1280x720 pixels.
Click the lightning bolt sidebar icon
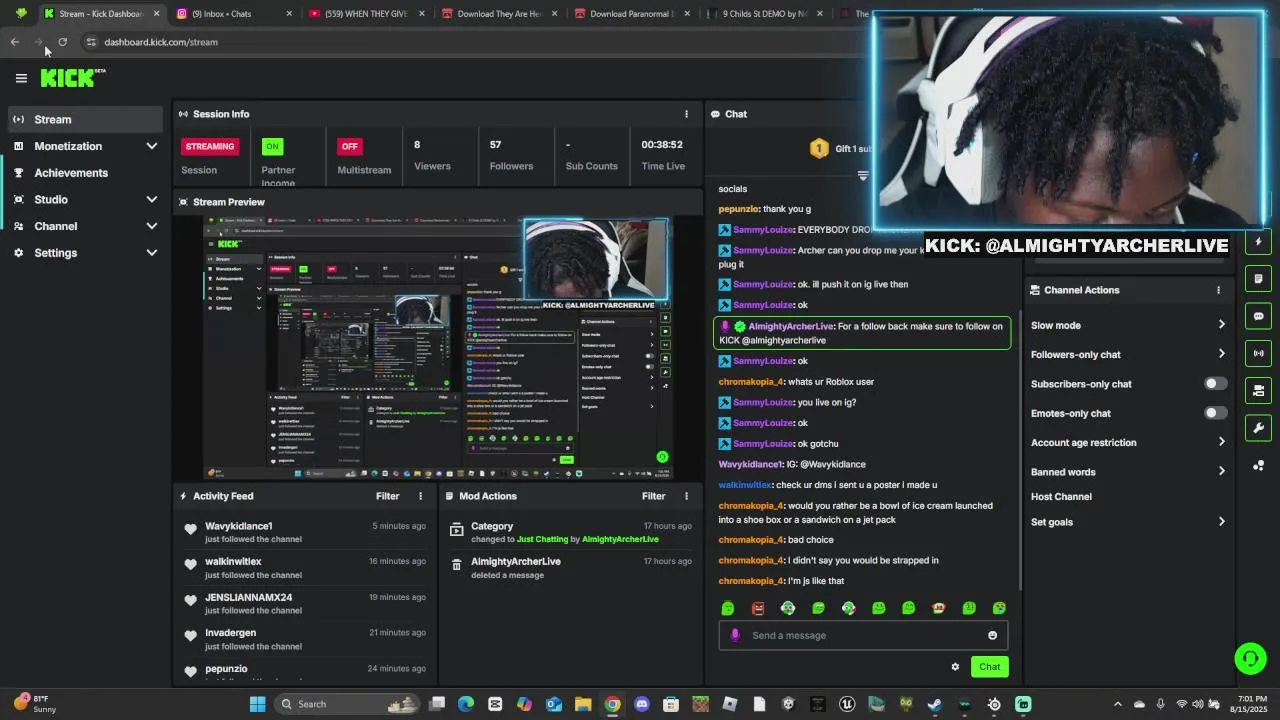(x=1258, y=242)
